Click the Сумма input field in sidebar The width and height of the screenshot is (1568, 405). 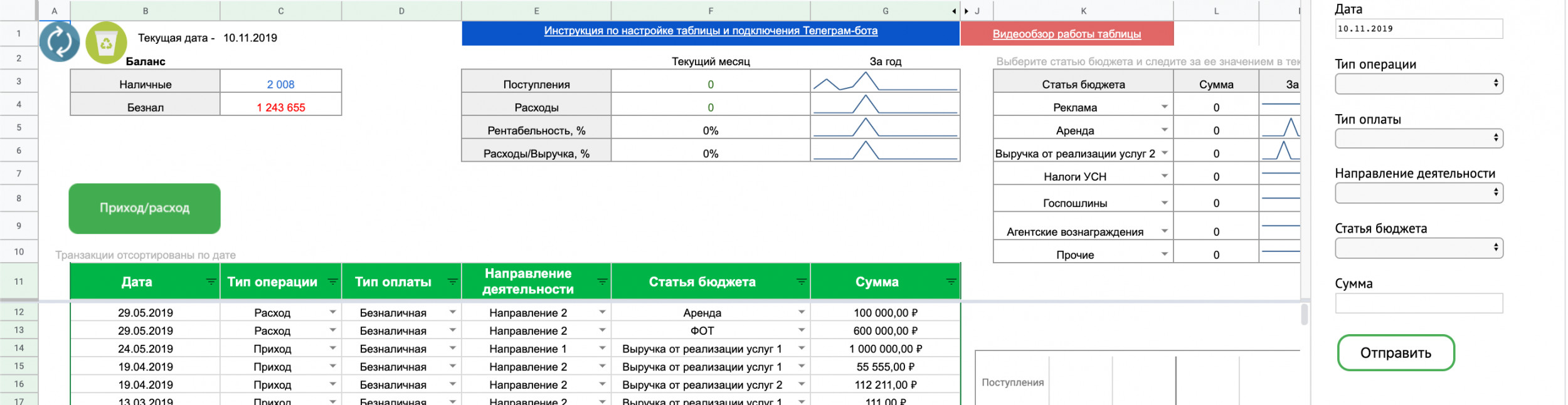pyautogui.click(x=1419, y=303)
